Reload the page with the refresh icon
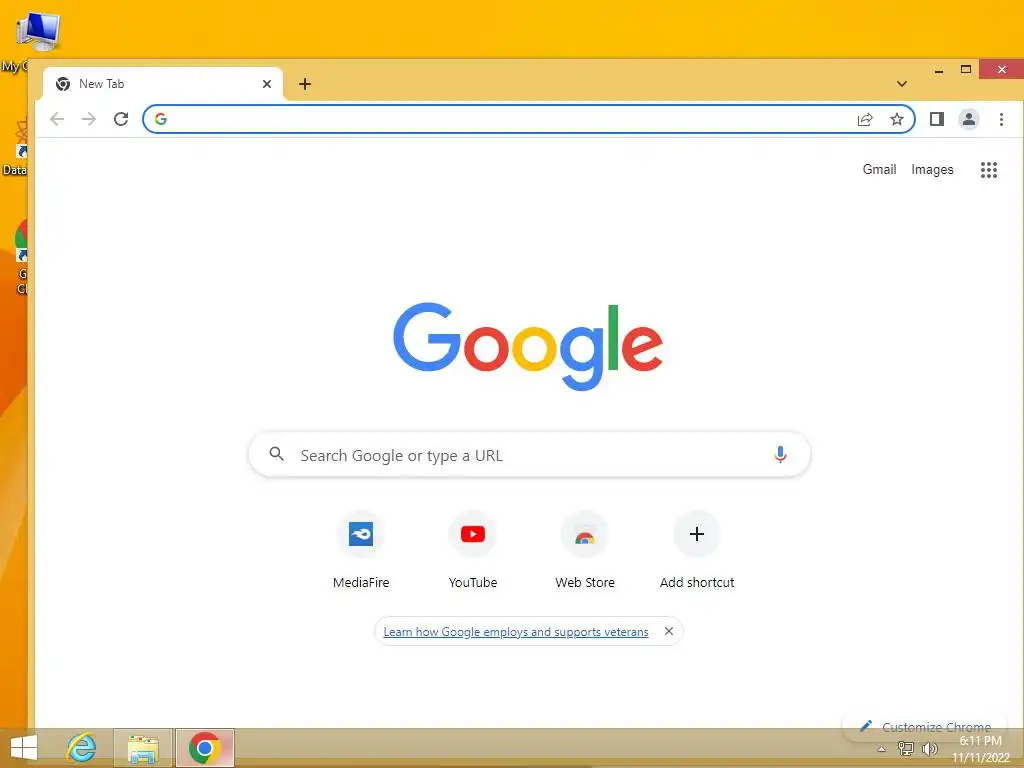The height and width of the screenshot is (768, 1024). (x=121, y=119)
